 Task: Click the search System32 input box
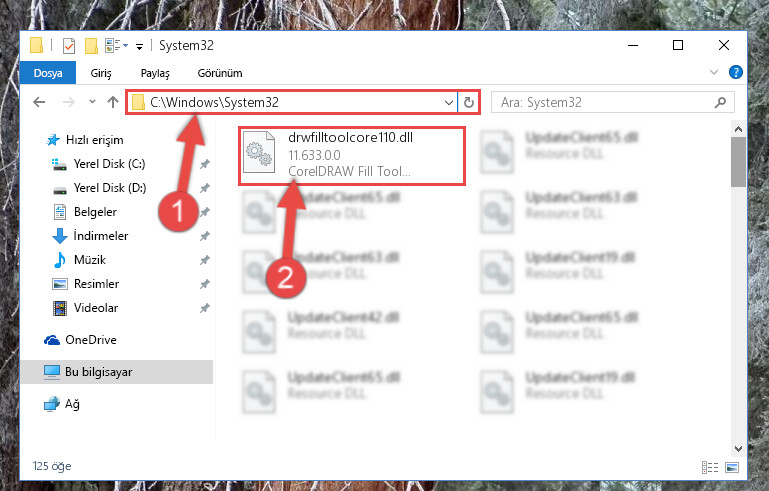(x=607, y=103)
